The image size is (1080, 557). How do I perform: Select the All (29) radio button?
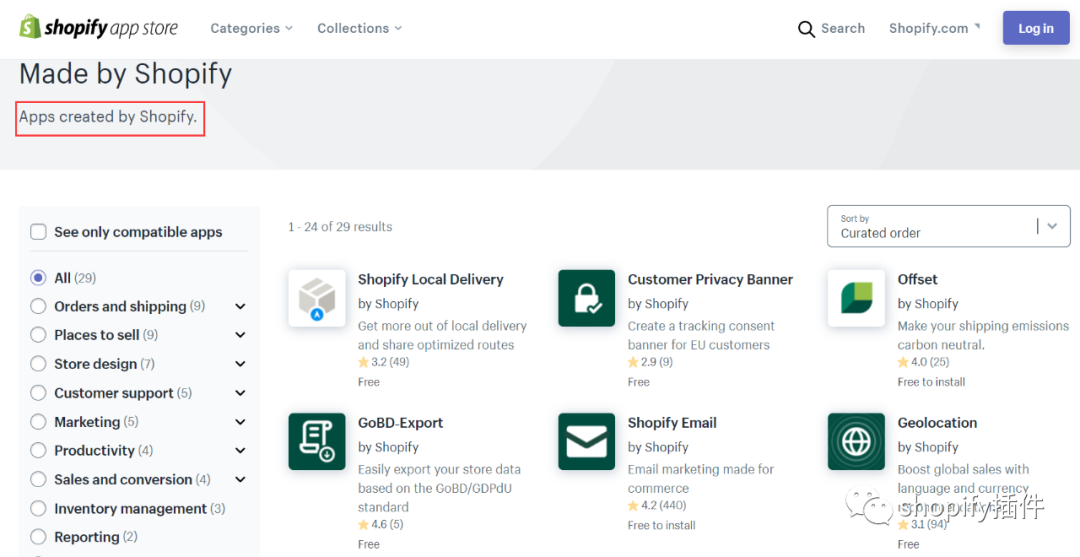(x=39, y=277)
